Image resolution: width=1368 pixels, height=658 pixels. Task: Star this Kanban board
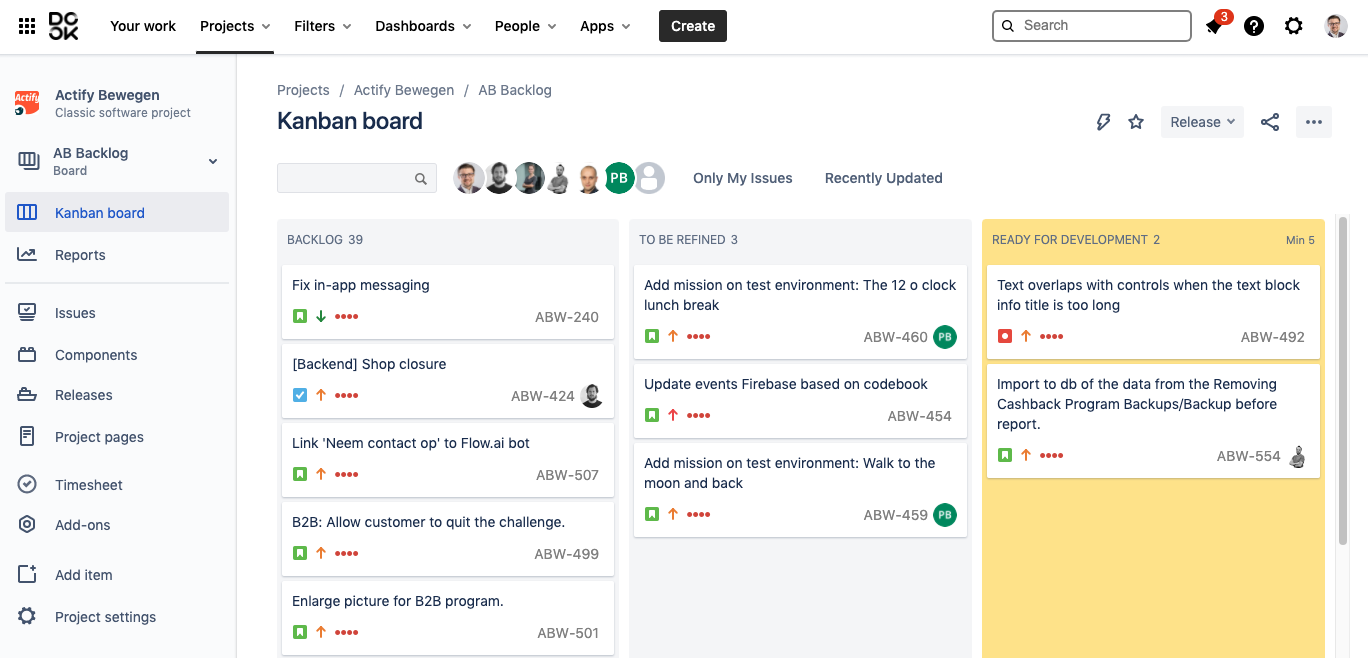click(1136, 122)
